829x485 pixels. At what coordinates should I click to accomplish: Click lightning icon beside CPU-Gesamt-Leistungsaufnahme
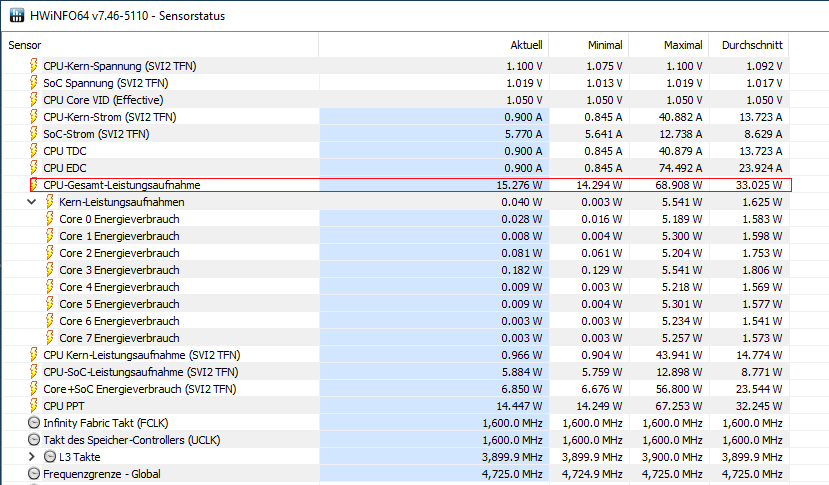34,185
